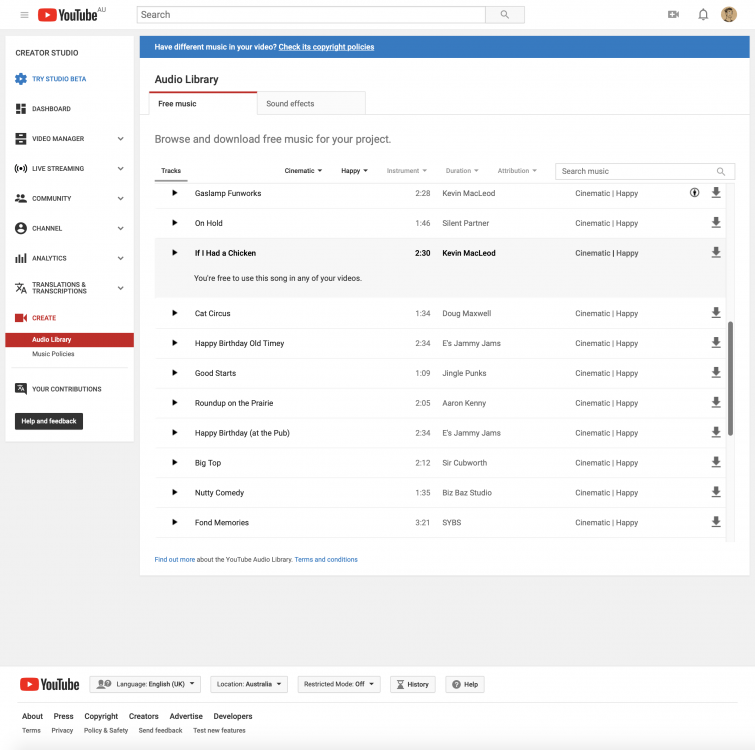Screen dimensions: 755x750
Task: Download the Cat Circus track
Action: (716, 312)
